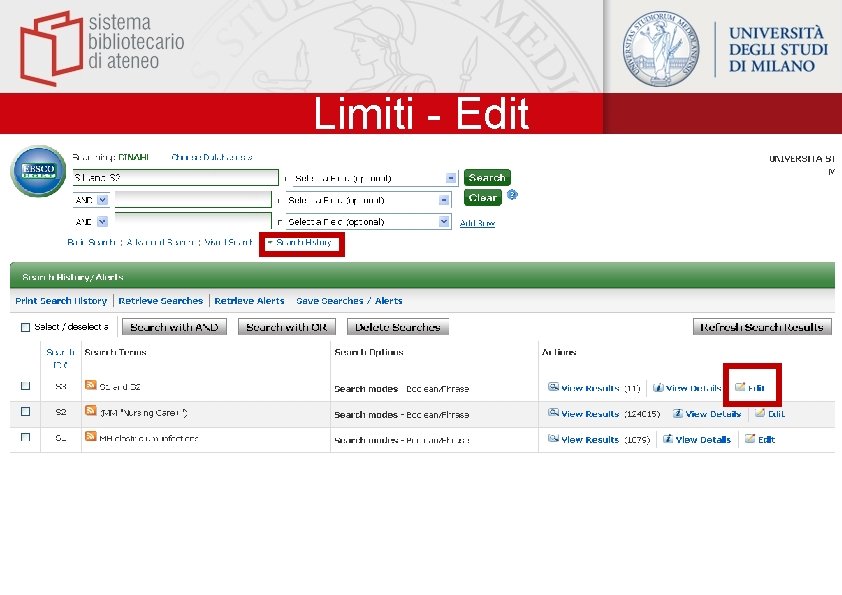Viewport: 842px width, 595px height.
Task: Collapse the Search History expander link
Action: click(x=300, y=243)
